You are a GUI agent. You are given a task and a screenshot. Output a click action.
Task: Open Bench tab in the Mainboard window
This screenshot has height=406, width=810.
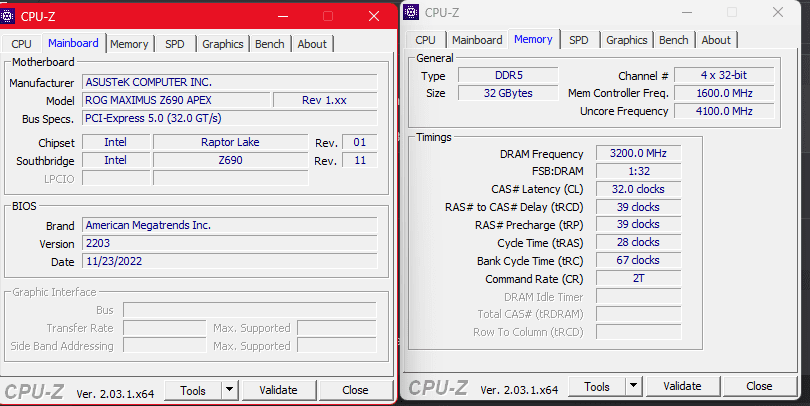click(x=270, y=44)
